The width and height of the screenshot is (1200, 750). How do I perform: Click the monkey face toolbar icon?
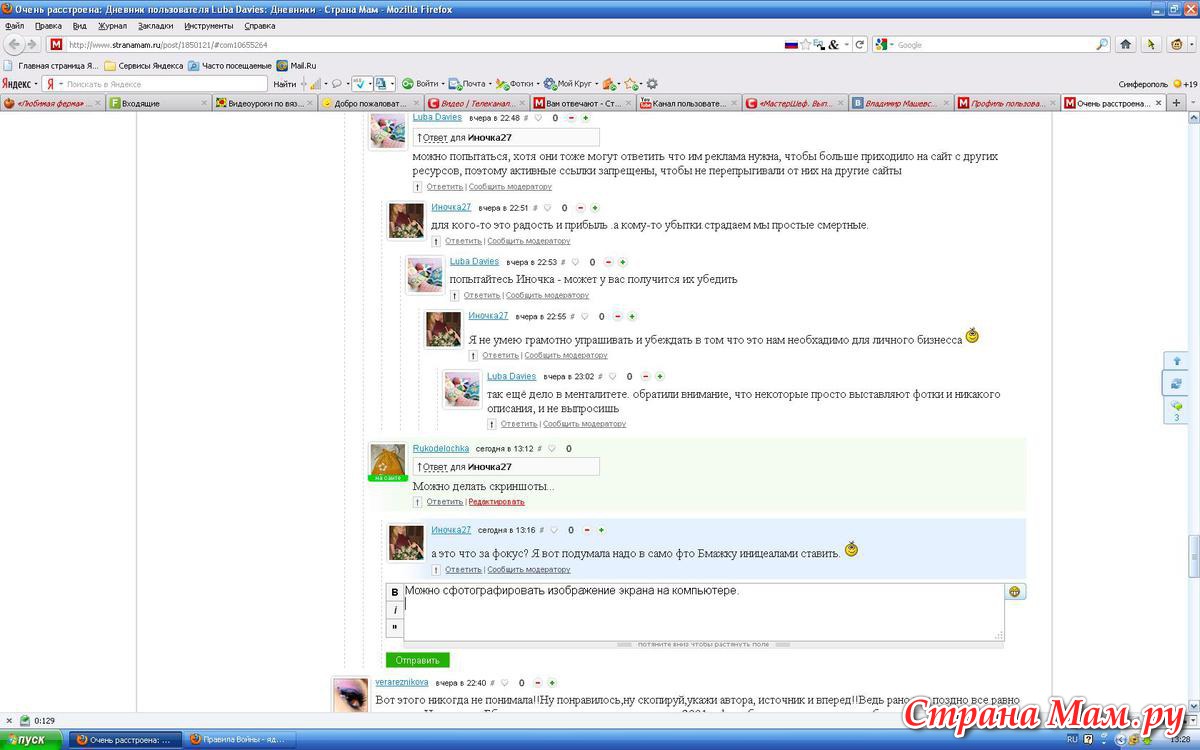(x=1176, y=45)
